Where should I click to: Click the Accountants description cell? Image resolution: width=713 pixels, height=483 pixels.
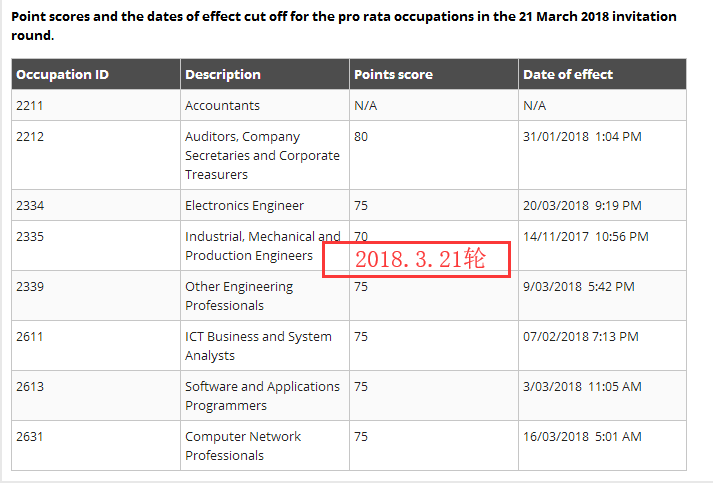[222, 105]
